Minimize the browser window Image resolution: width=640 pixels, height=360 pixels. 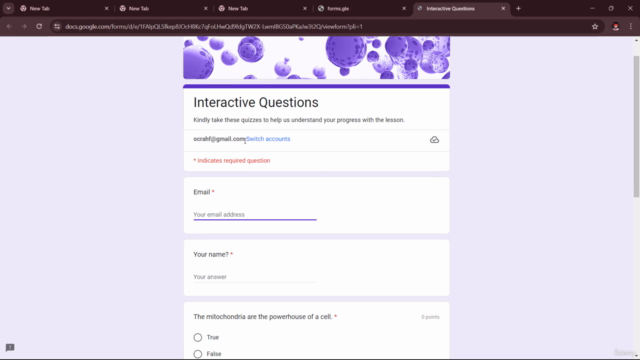pos(592,8)
